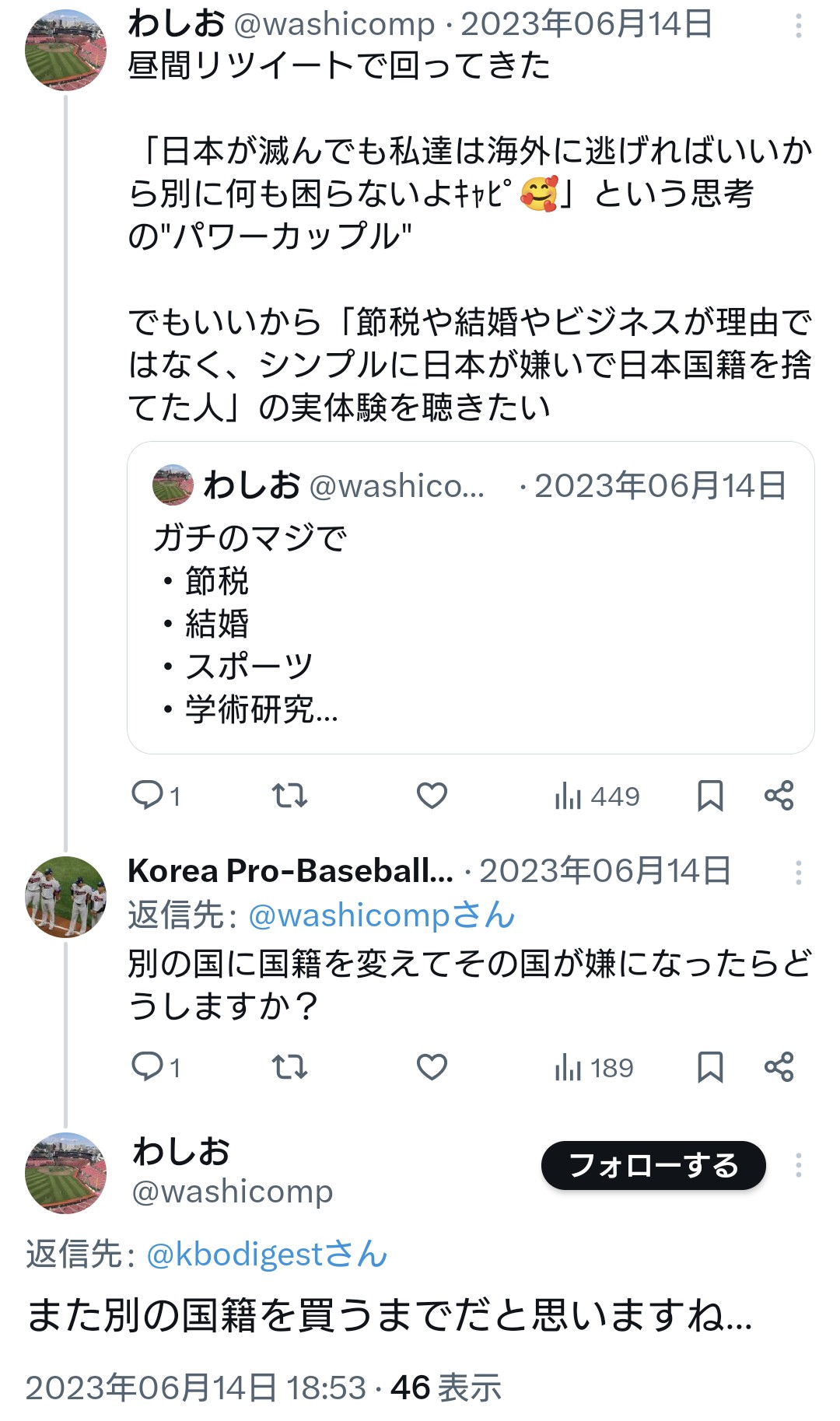Reply to the Korea Pro-Baseball tweet
Viewport: 840px width, 1421px height.
[148, 1067]
